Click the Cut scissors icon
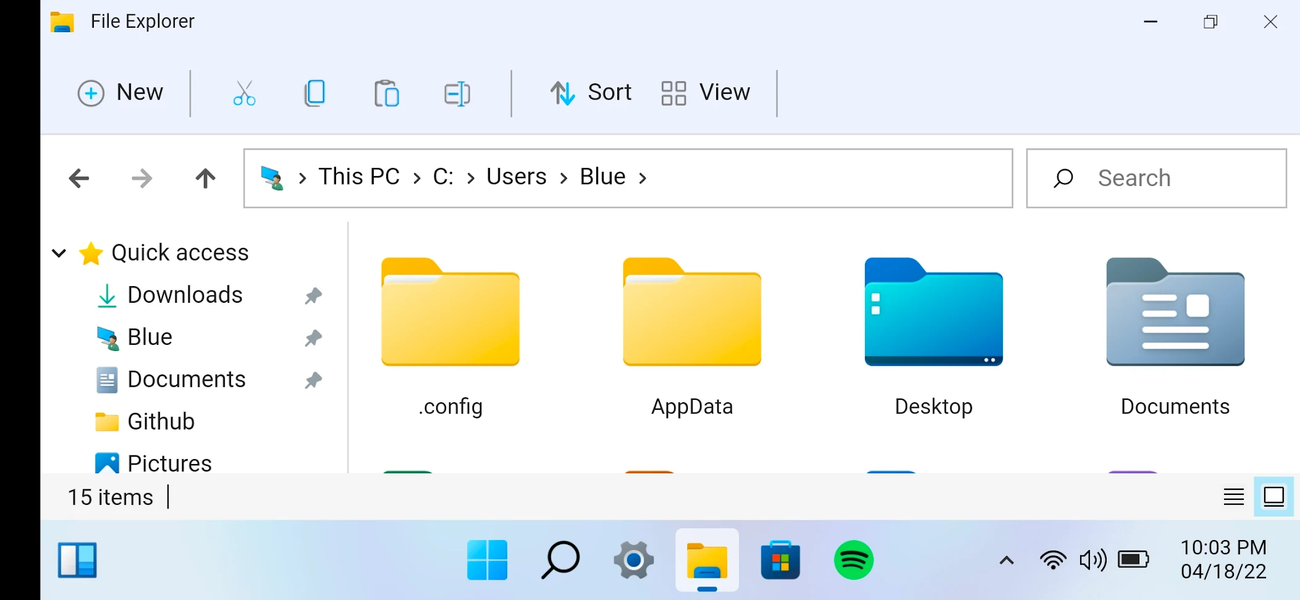This screenshot has height=600, width=1300. click(x=244, y=93)
